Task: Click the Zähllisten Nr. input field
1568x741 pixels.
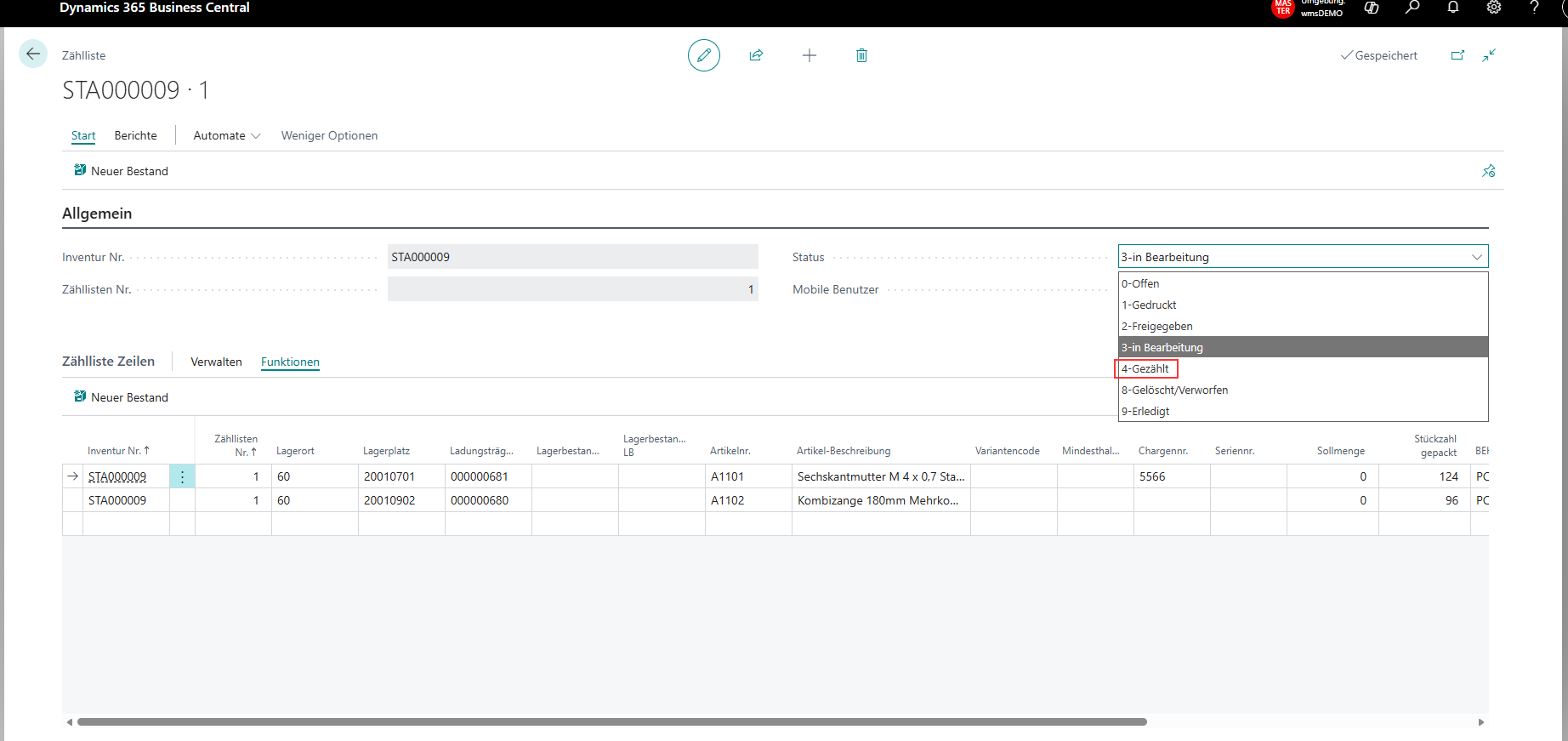Action: tap(573, 289)
